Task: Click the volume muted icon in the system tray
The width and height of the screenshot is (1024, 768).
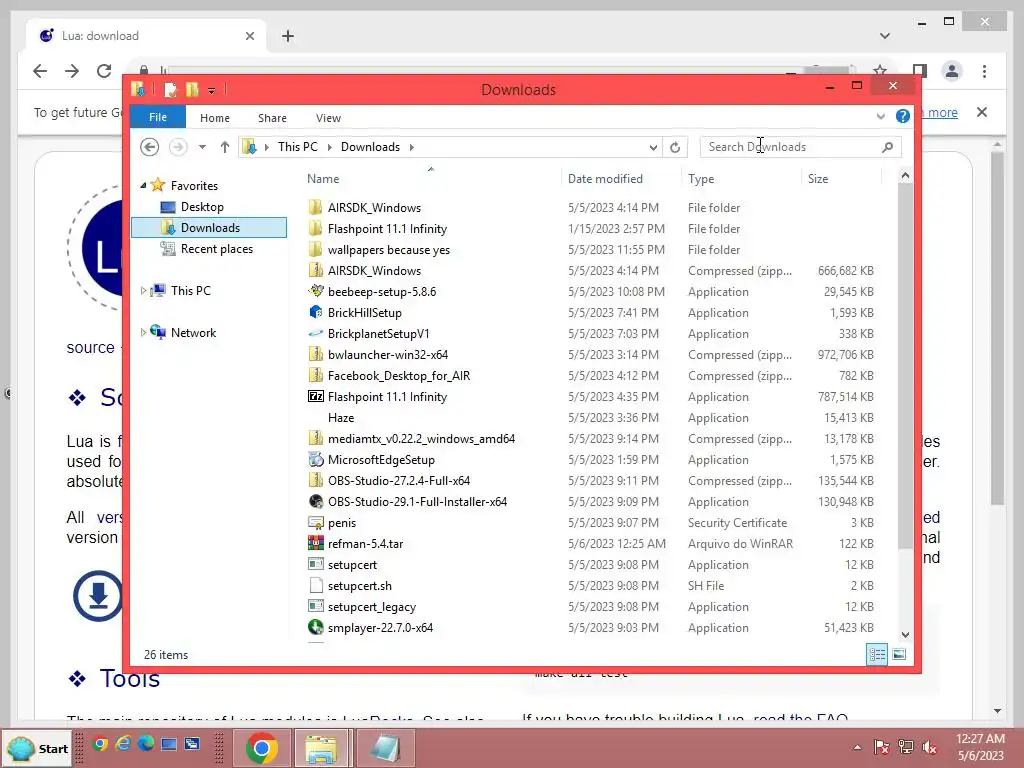Action: pyautogui.click(x=929, y=746)
